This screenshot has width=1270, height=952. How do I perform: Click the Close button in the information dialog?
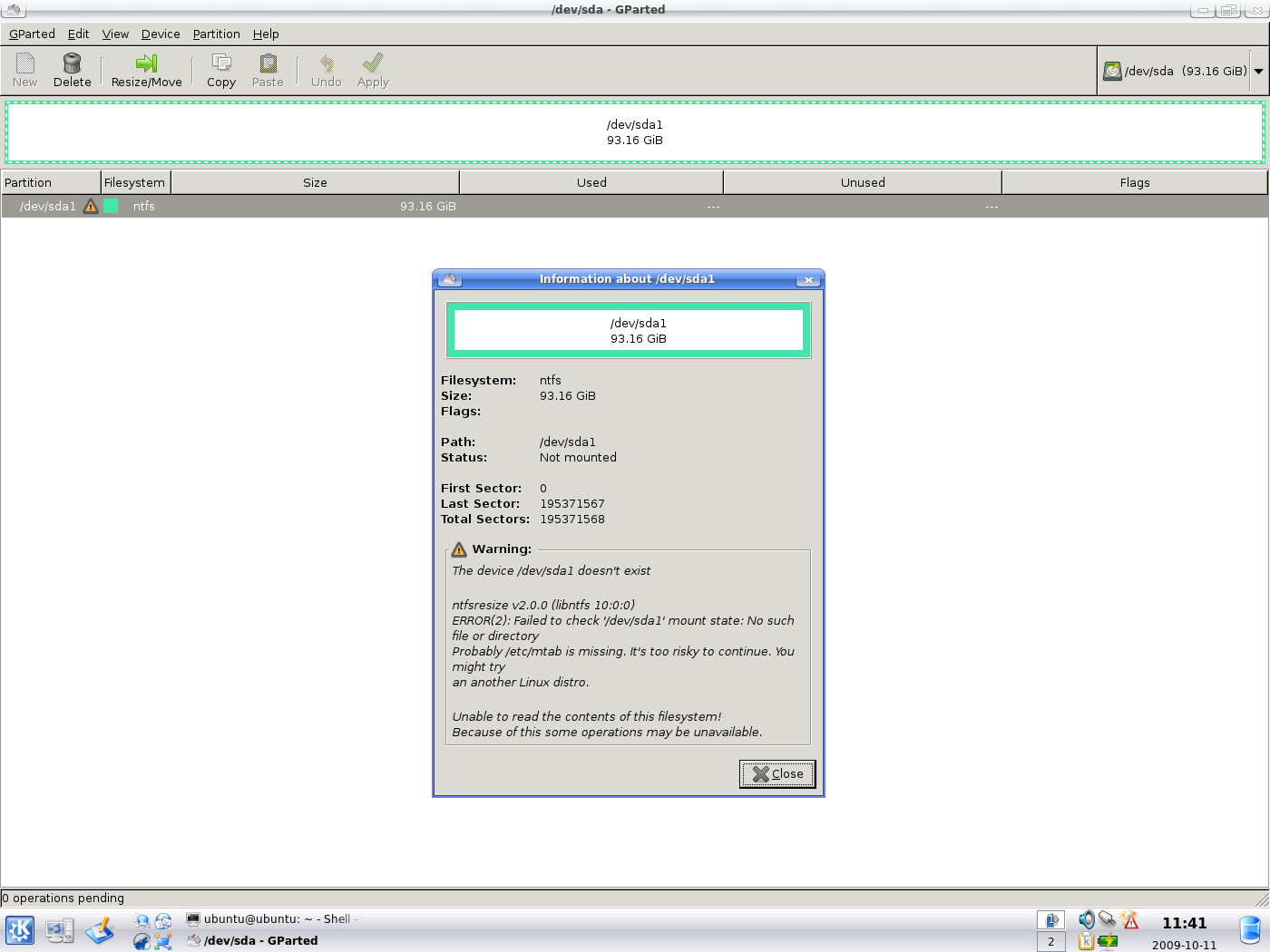pos(777,773)
